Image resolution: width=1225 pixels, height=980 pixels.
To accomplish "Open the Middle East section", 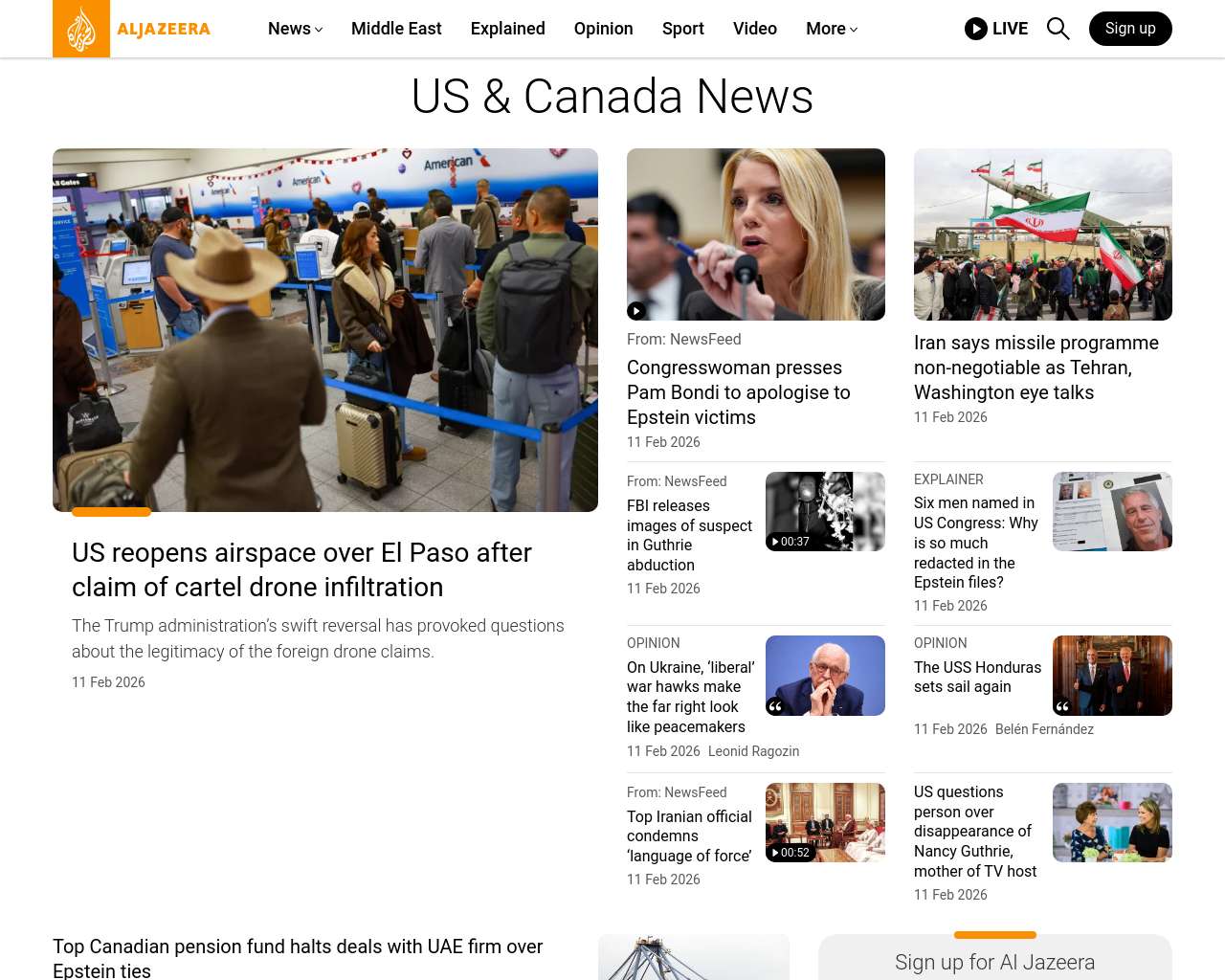I will pos(396,29).
